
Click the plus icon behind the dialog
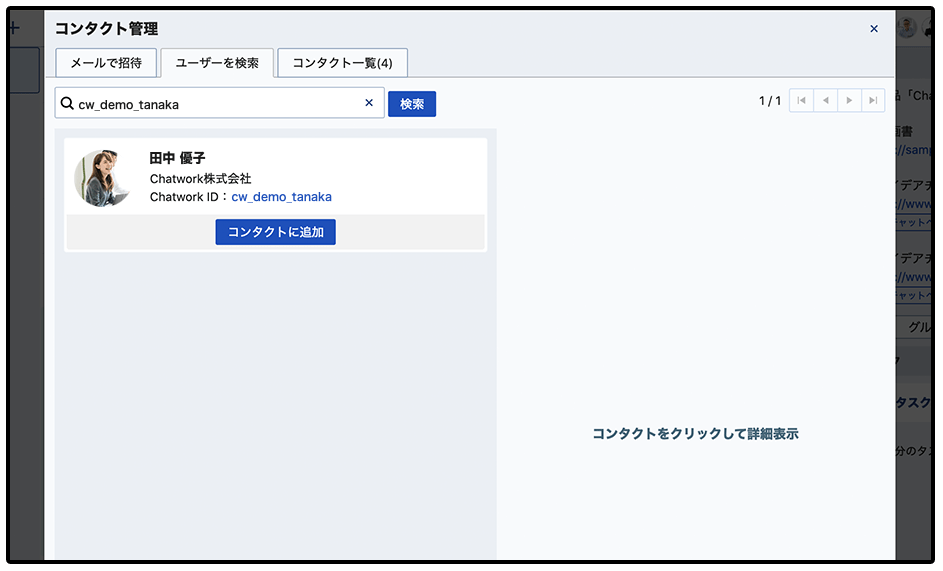pyautogui.click(x=14, y=29)
